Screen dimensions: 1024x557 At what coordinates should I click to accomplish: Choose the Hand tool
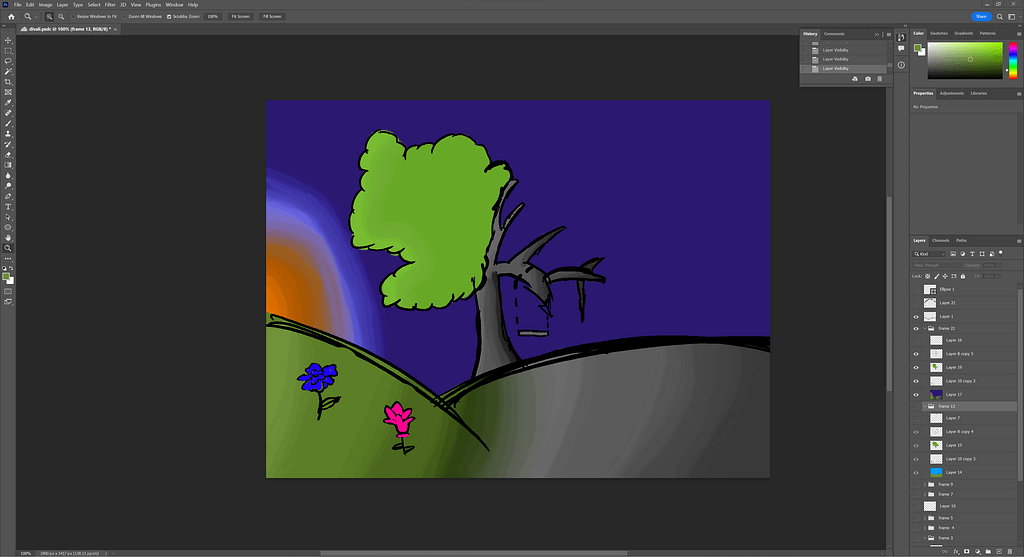8,237
